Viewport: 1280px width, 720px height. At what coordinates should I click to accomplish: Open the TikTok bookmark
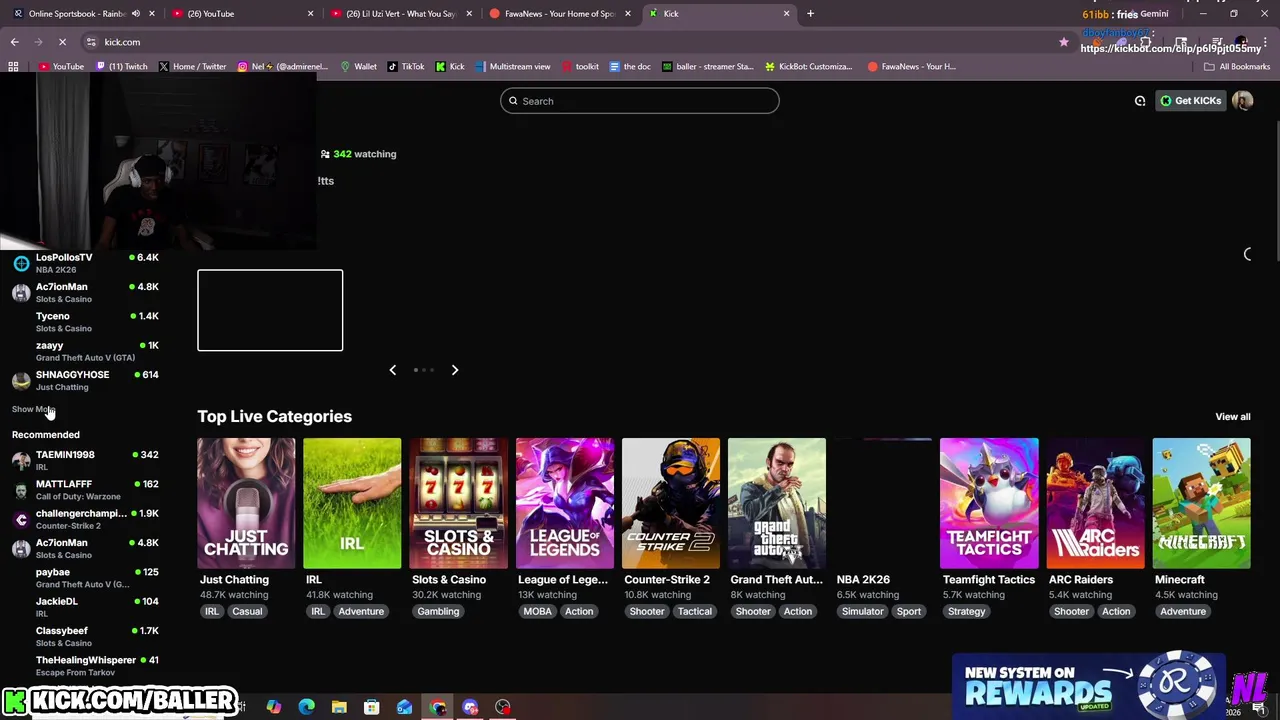coord(407,67)
